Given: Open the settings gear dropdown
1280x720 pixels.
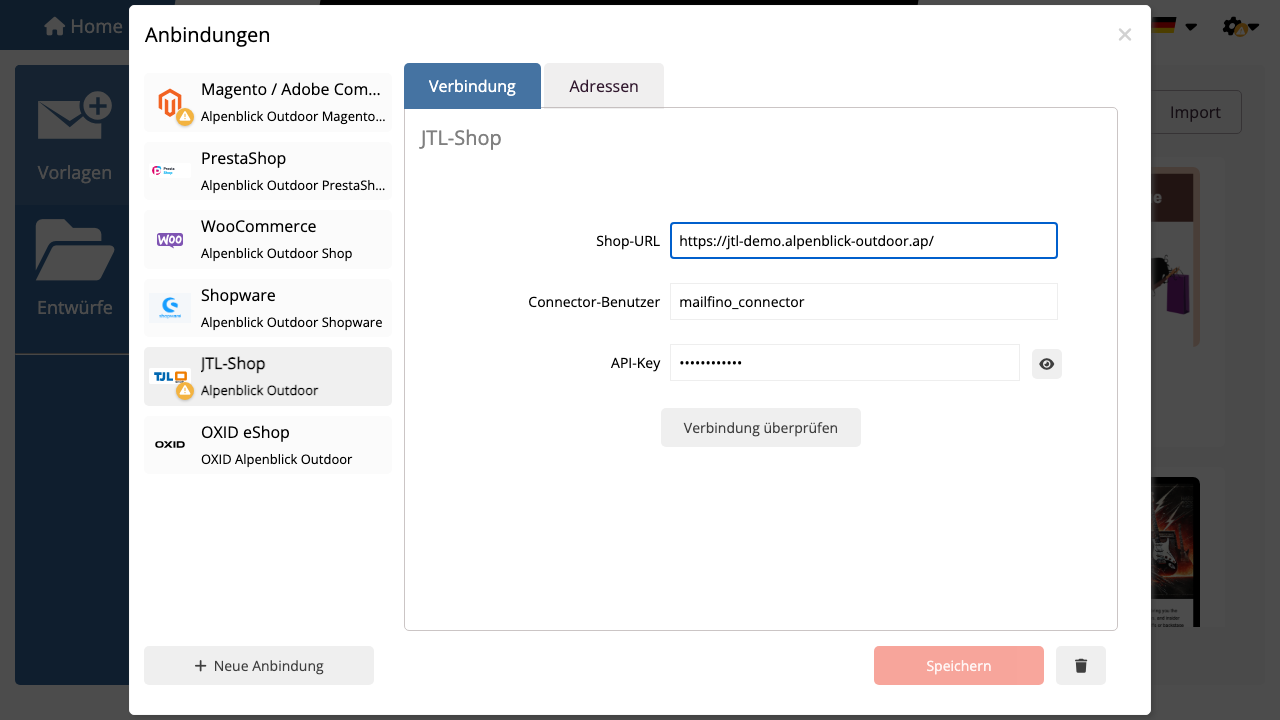Looking at the screenshot, I should coord(1240,26).
